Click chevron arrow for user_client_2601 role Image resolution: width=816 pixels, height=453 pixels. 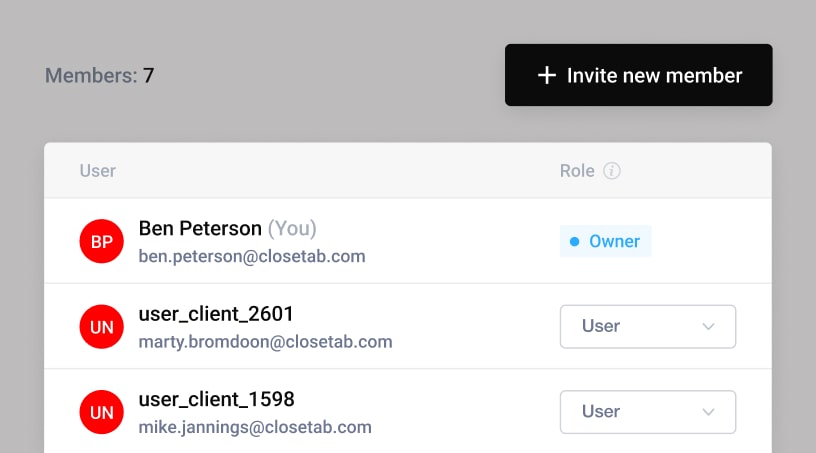coord(709,327)
